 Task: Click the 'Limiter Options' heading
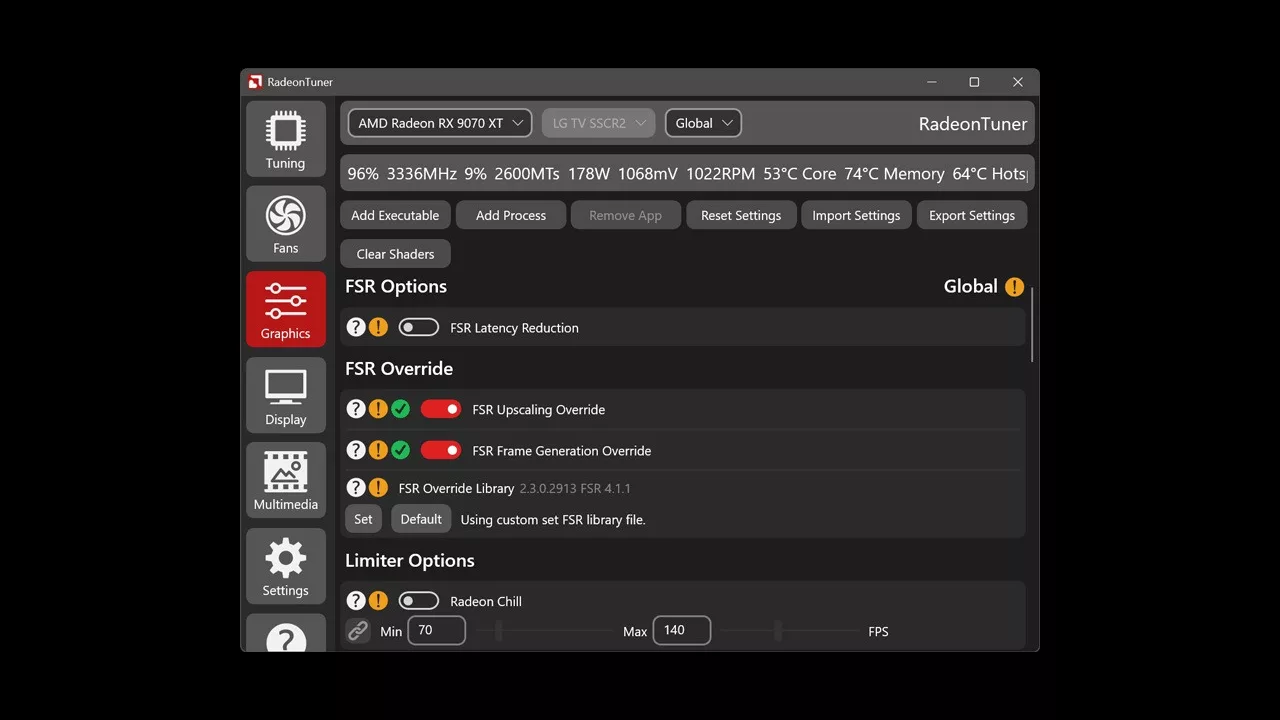[410, 561]
